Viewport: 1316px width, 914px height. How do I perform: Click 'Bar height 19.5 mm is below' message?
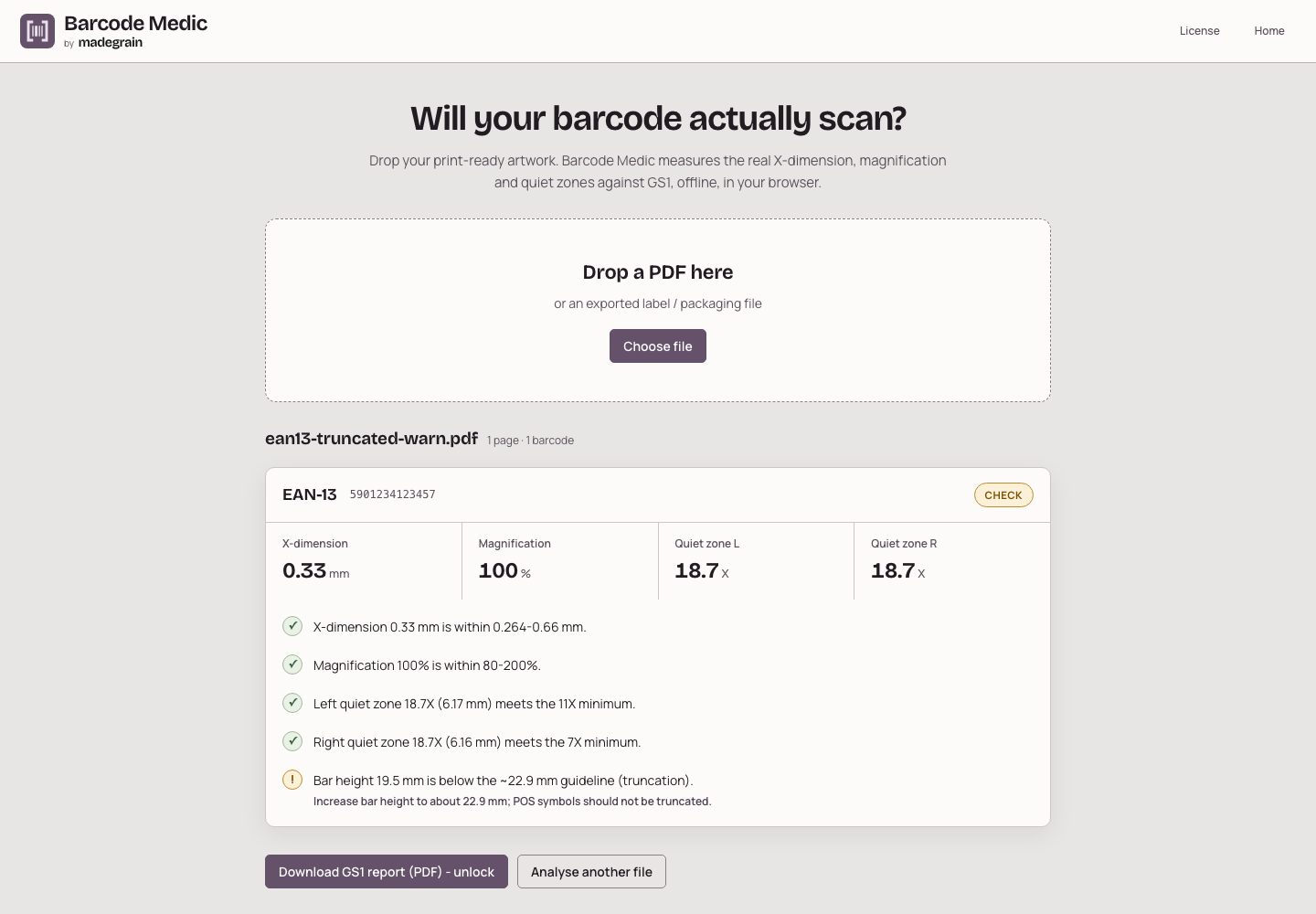point(504,781)
